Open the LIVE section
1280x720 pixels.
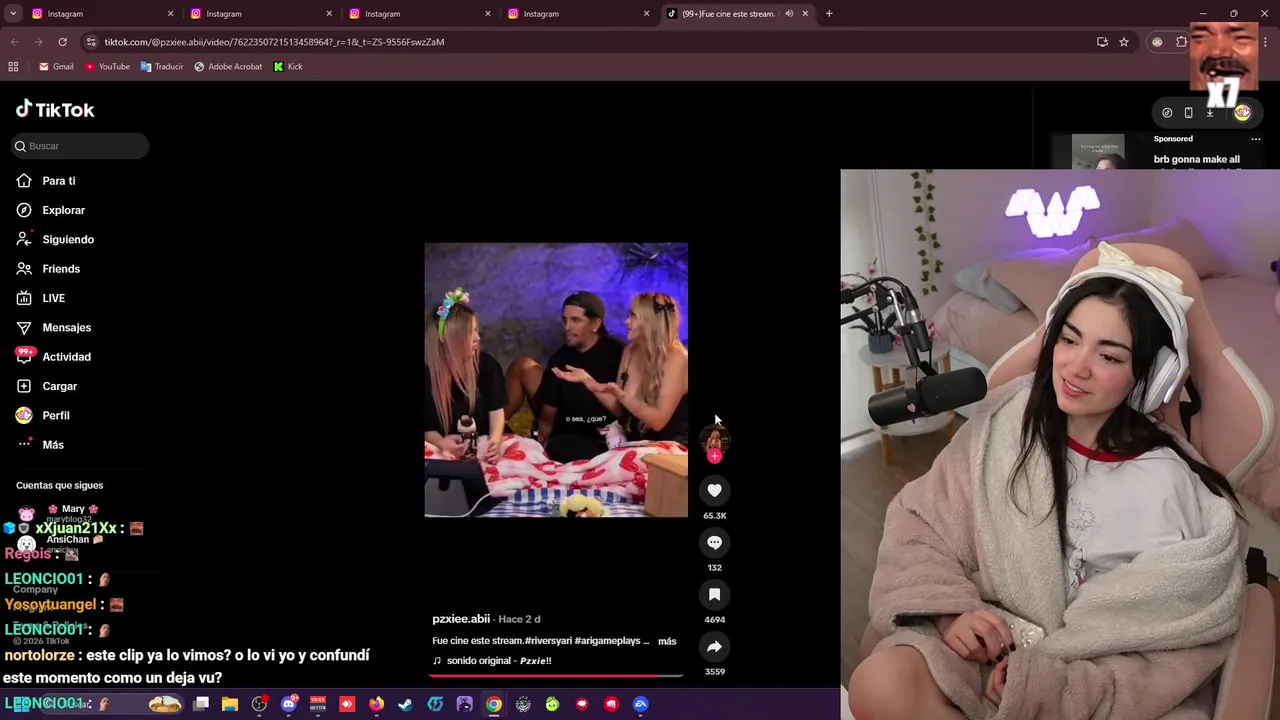[40, 298]
